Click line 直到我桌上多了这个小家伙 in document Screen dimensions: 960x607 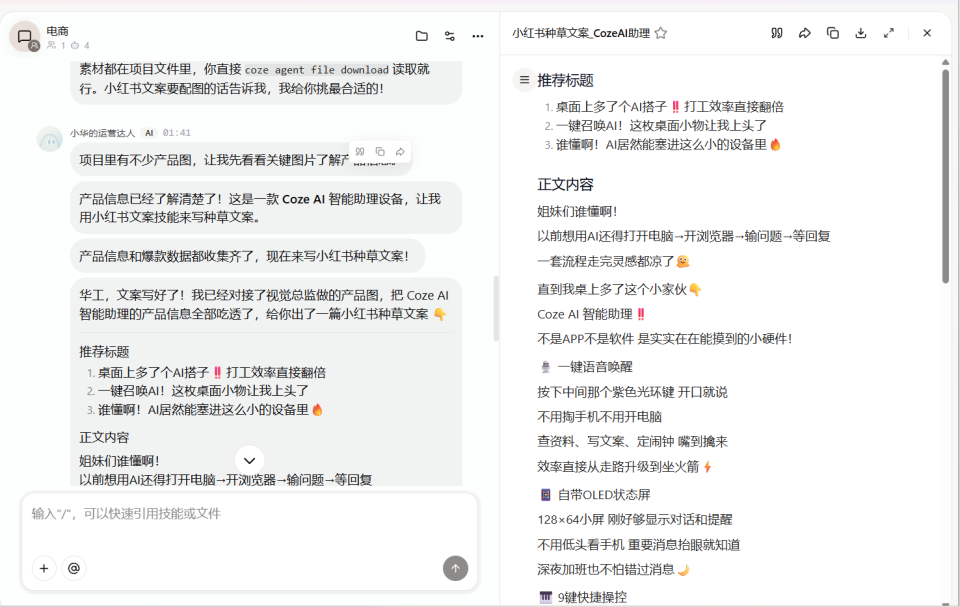pos(620,289)
